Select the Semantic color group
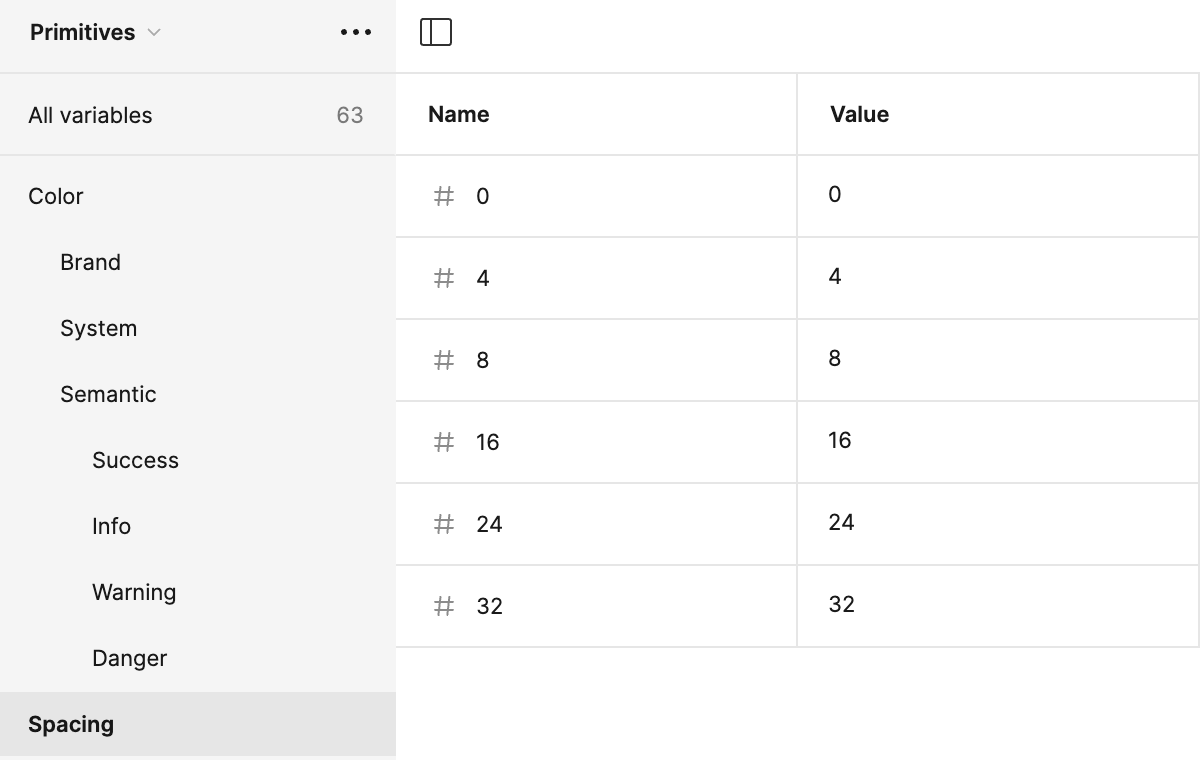The width and height of the screenshot is (1200, 760). [108, 394]
